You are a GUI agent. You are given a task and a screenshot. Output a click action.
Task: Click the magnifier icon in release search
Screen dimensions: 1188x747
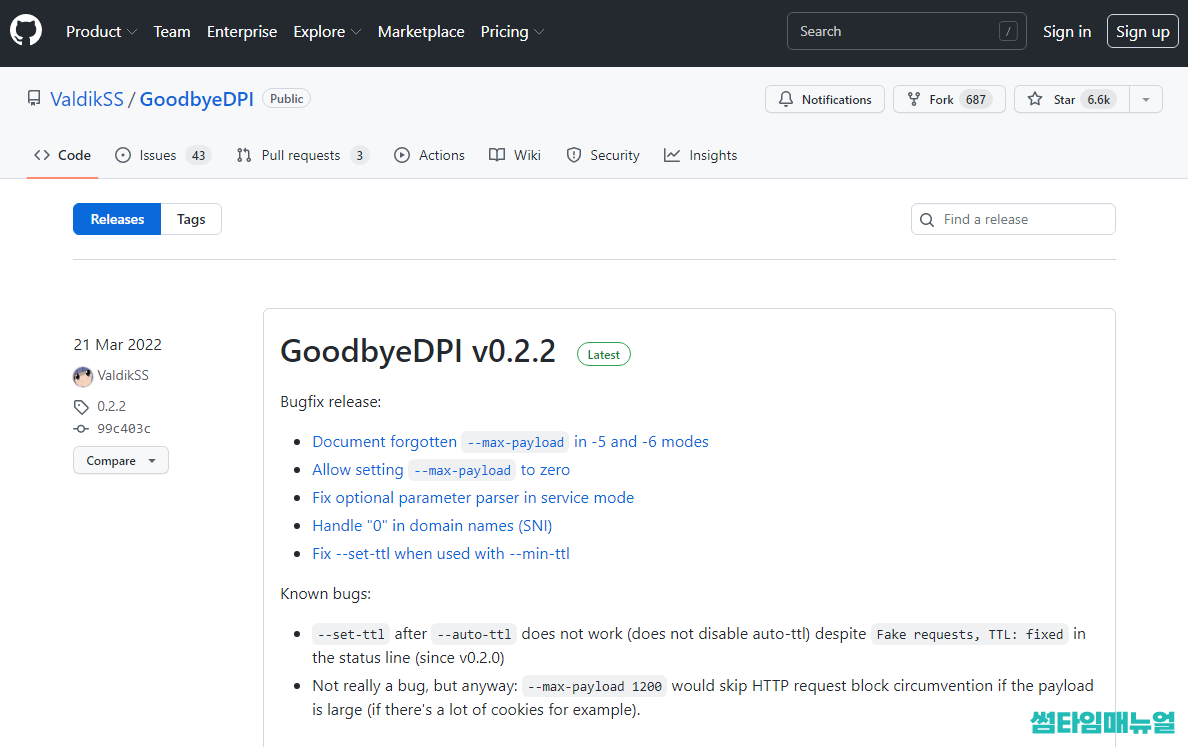927,220
